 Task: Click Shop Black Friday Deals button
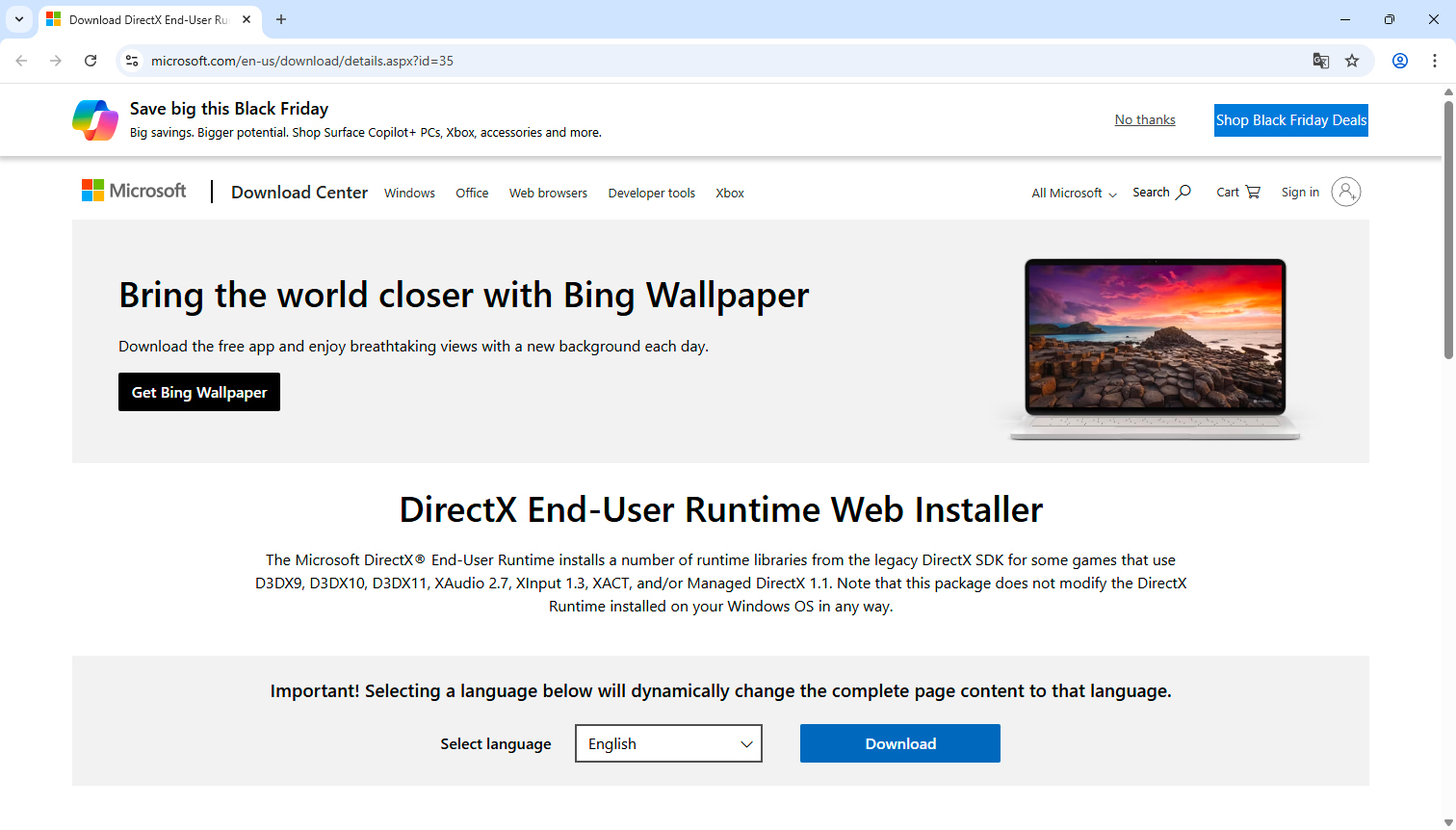(x=1291, y=120)
